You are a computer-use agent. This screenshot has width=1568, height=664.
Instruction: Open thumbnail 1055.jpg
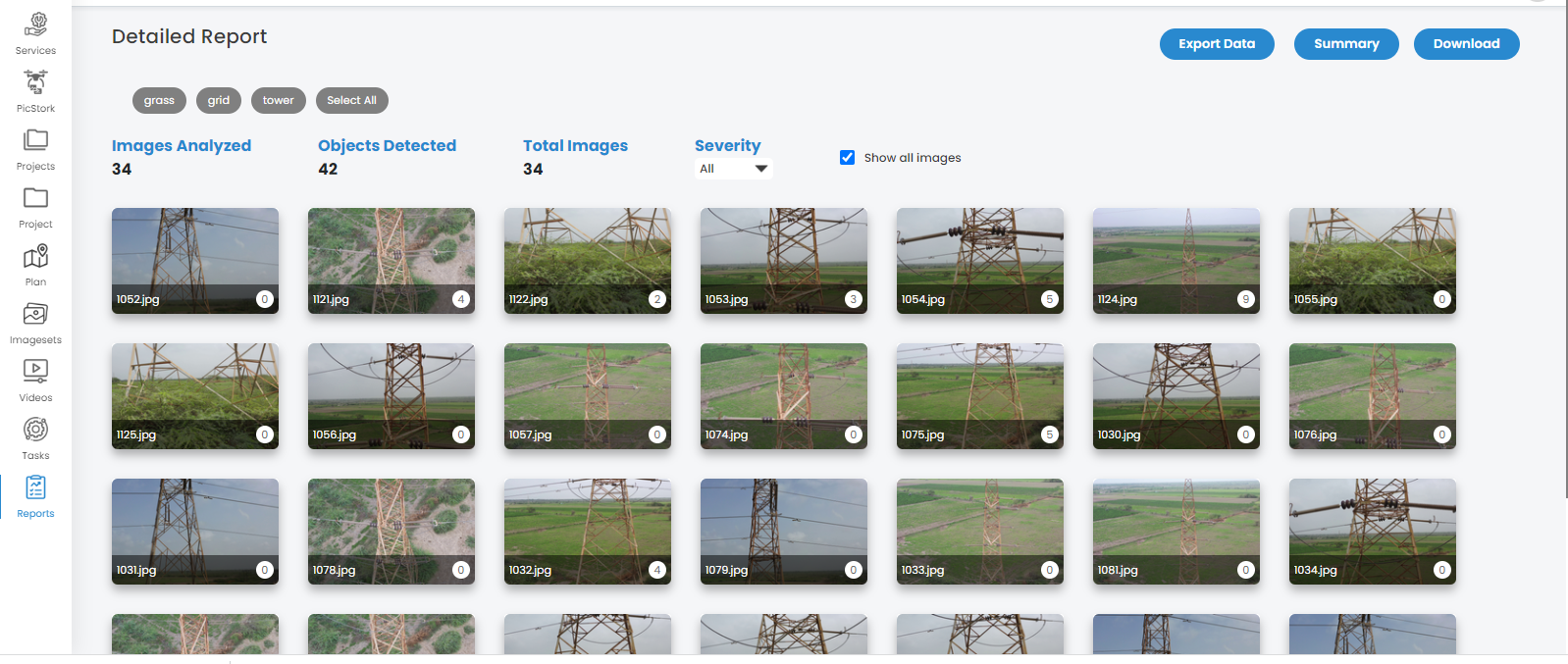point(1373,261)
